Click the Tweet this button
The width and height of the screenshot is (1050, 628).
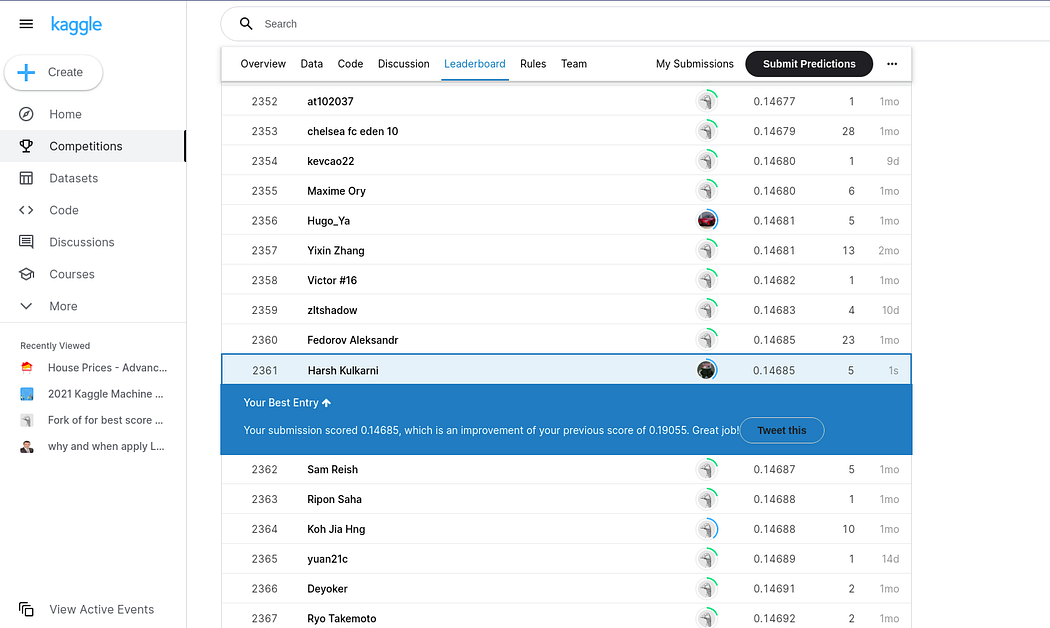(x=782, y=430)
